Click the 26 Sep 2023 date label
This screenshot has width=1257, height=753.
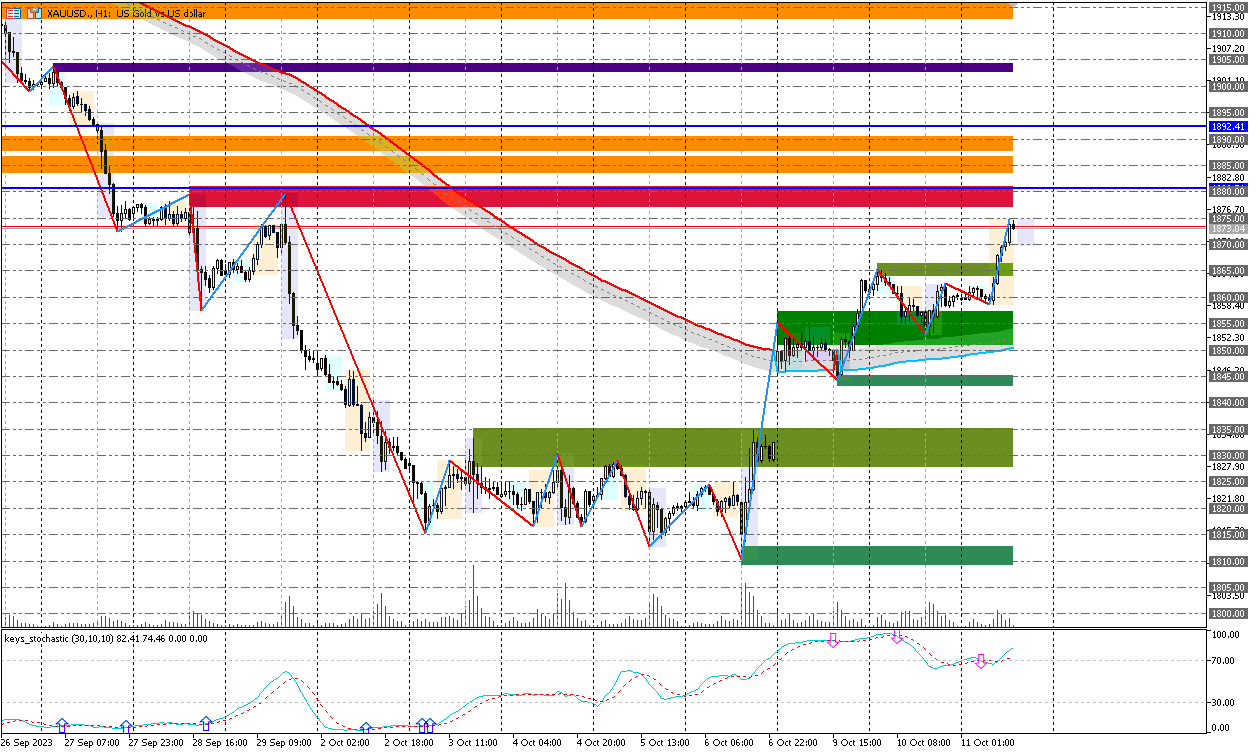[27, 743]
